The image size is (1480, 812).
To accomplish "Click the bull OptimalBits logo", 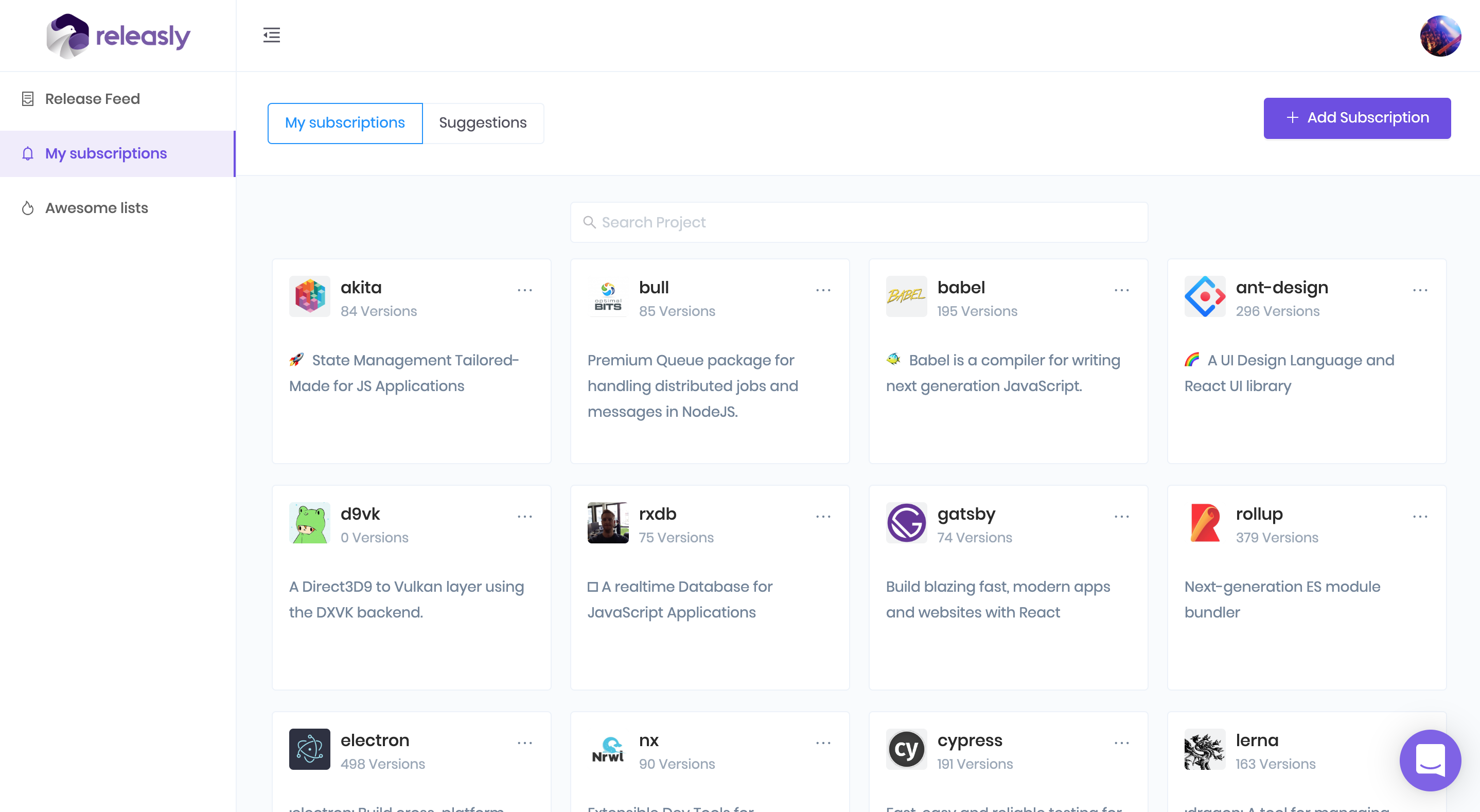I will pyautogui.click(x=608, y=296).
